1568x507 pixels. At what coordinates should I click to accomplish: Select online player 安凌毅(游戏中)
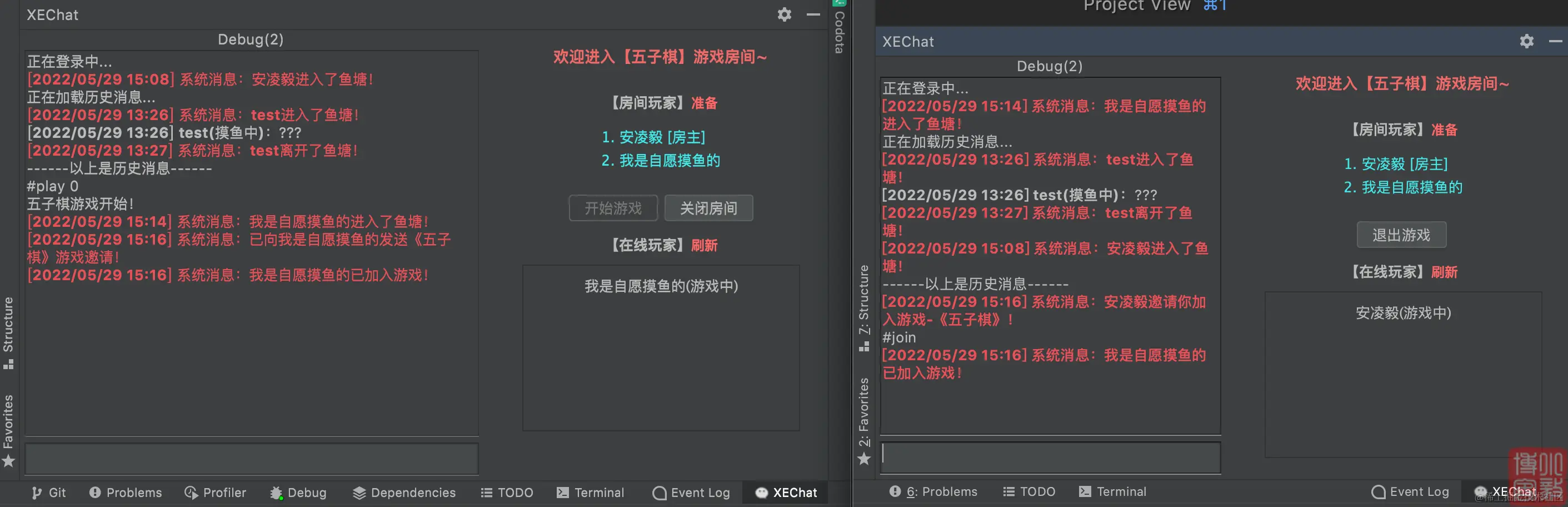[1403, 312]
